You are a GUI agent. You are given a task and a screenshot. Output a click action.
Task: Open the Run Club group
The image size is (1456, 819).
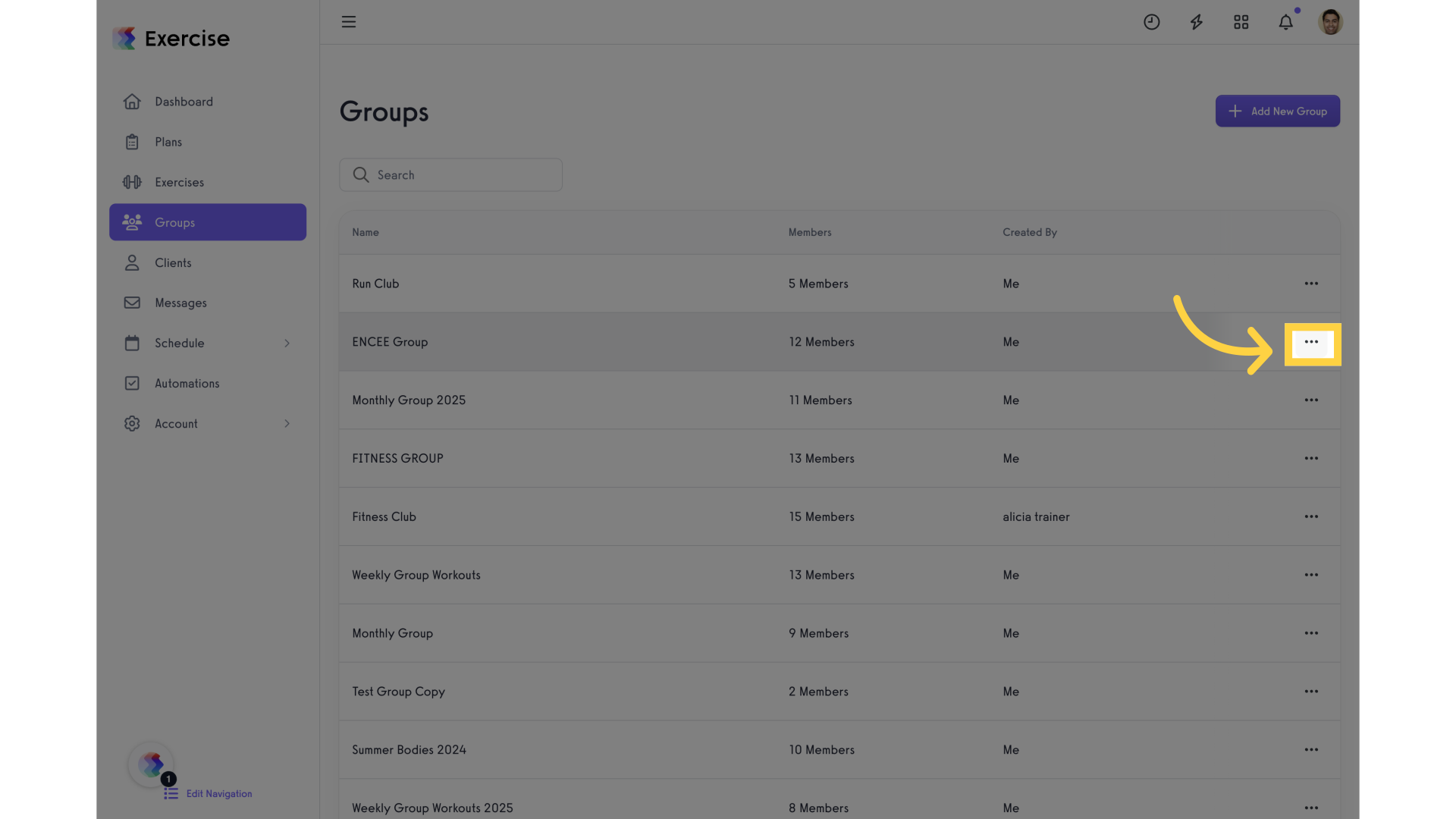point(375,284)
